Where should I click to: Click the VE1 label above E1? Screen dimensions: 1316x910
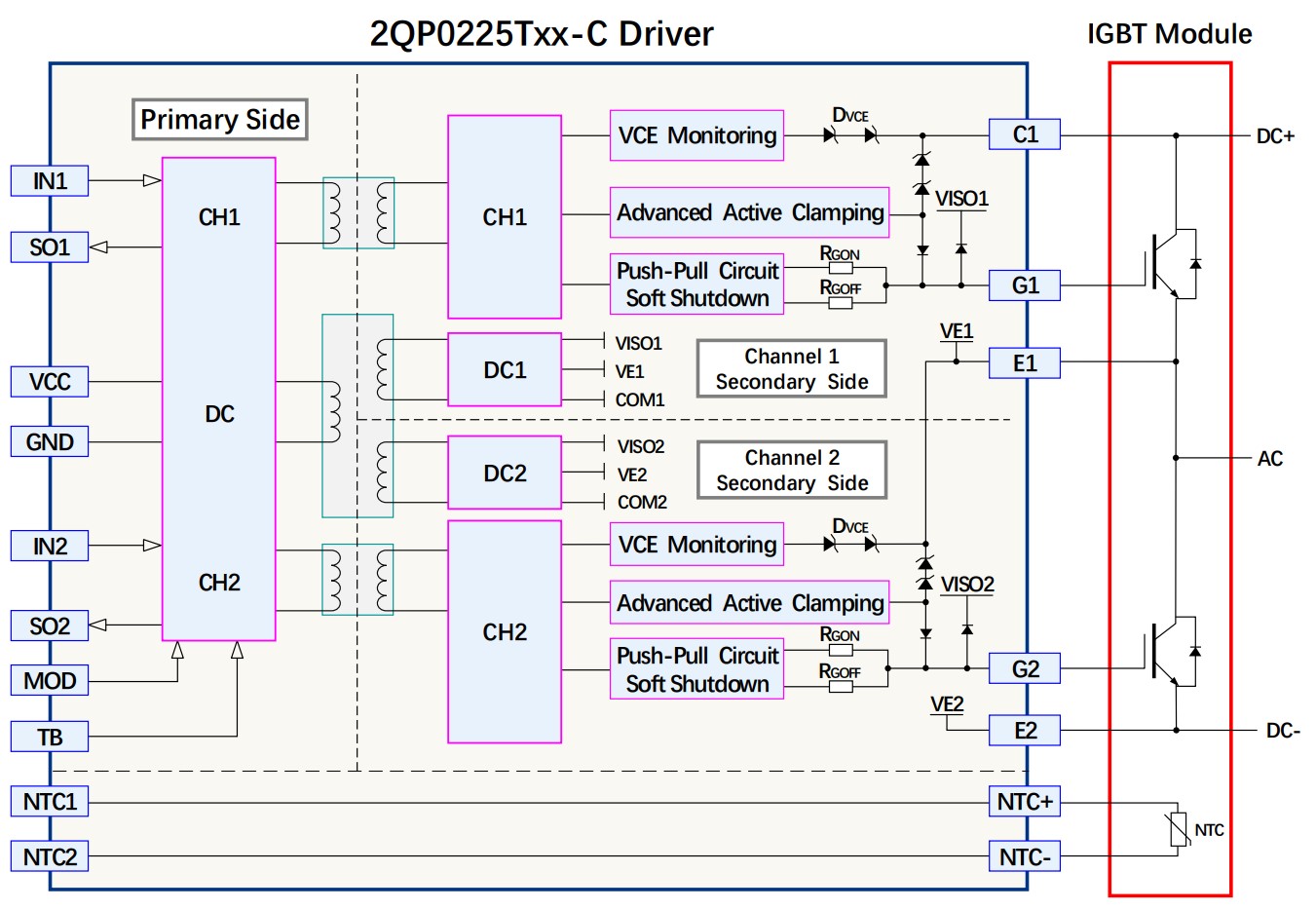pos(957,331)
